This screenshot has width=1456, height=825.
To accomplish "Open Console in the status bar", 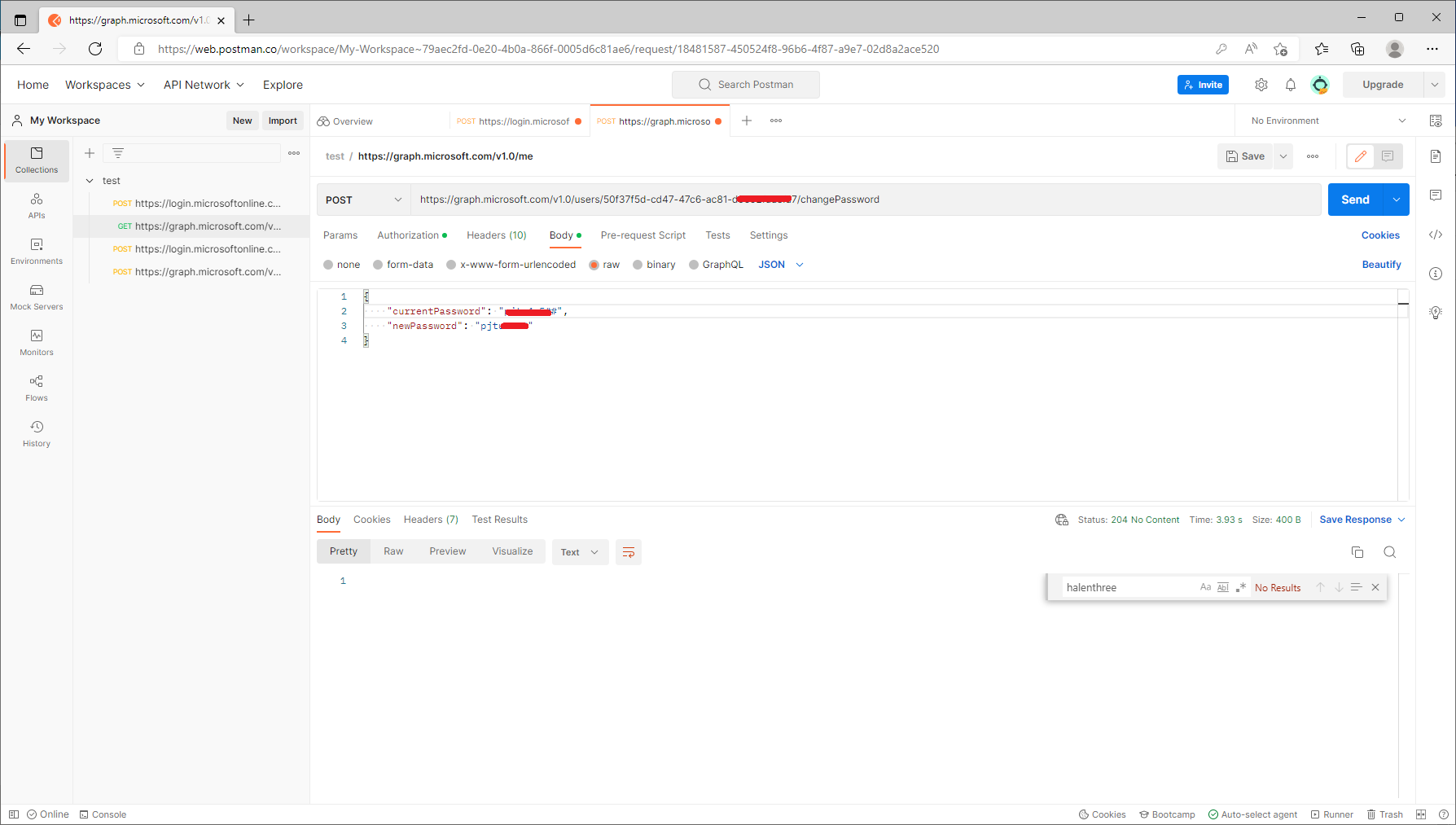I will tap(103, 814).
